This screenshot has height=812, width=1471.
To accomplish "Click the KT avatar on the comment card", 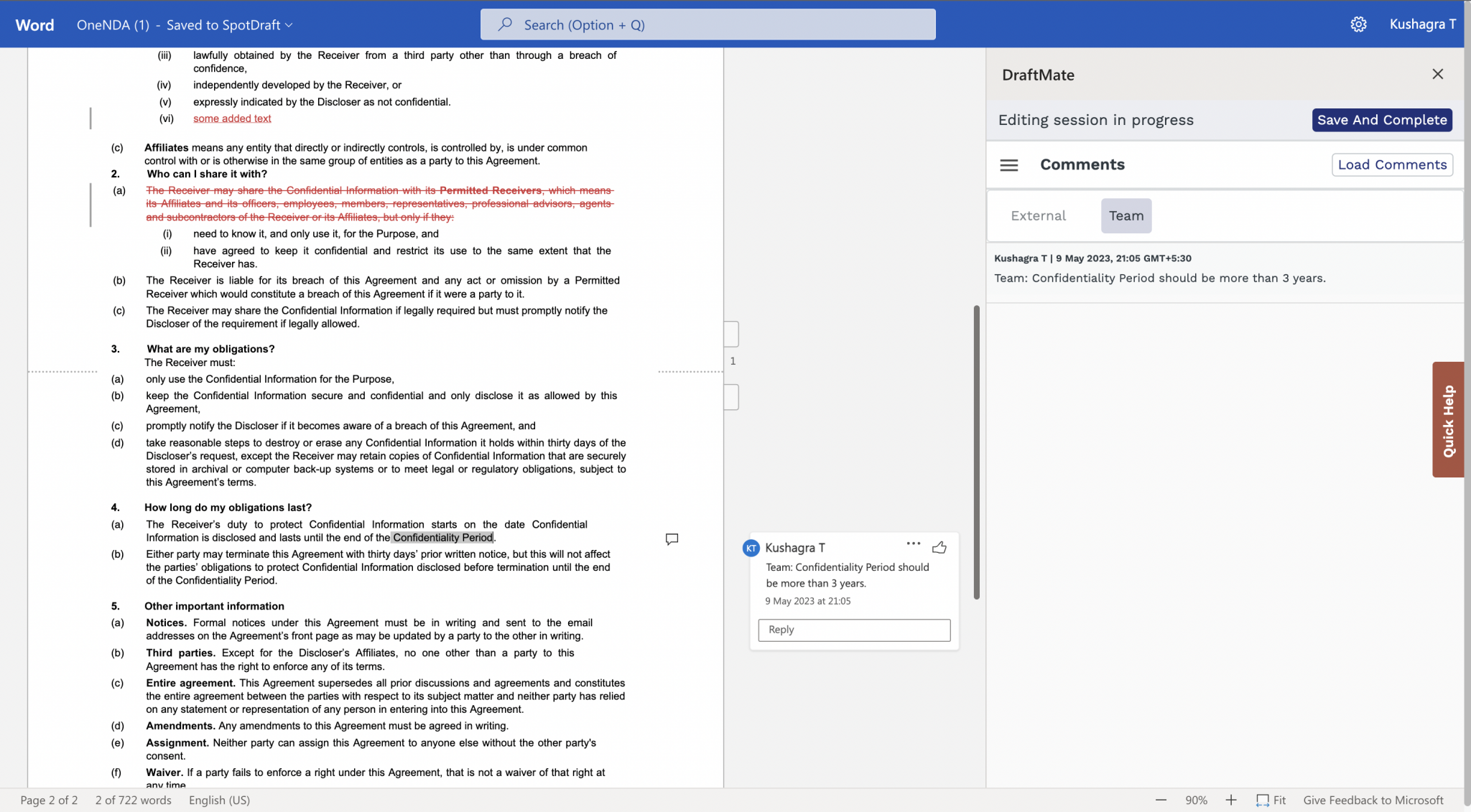I will [751, 547].
